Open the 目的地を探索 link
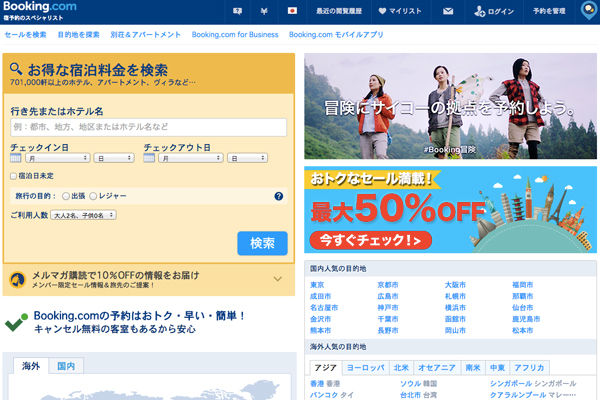600x400 pixels. tap(78, 34)
